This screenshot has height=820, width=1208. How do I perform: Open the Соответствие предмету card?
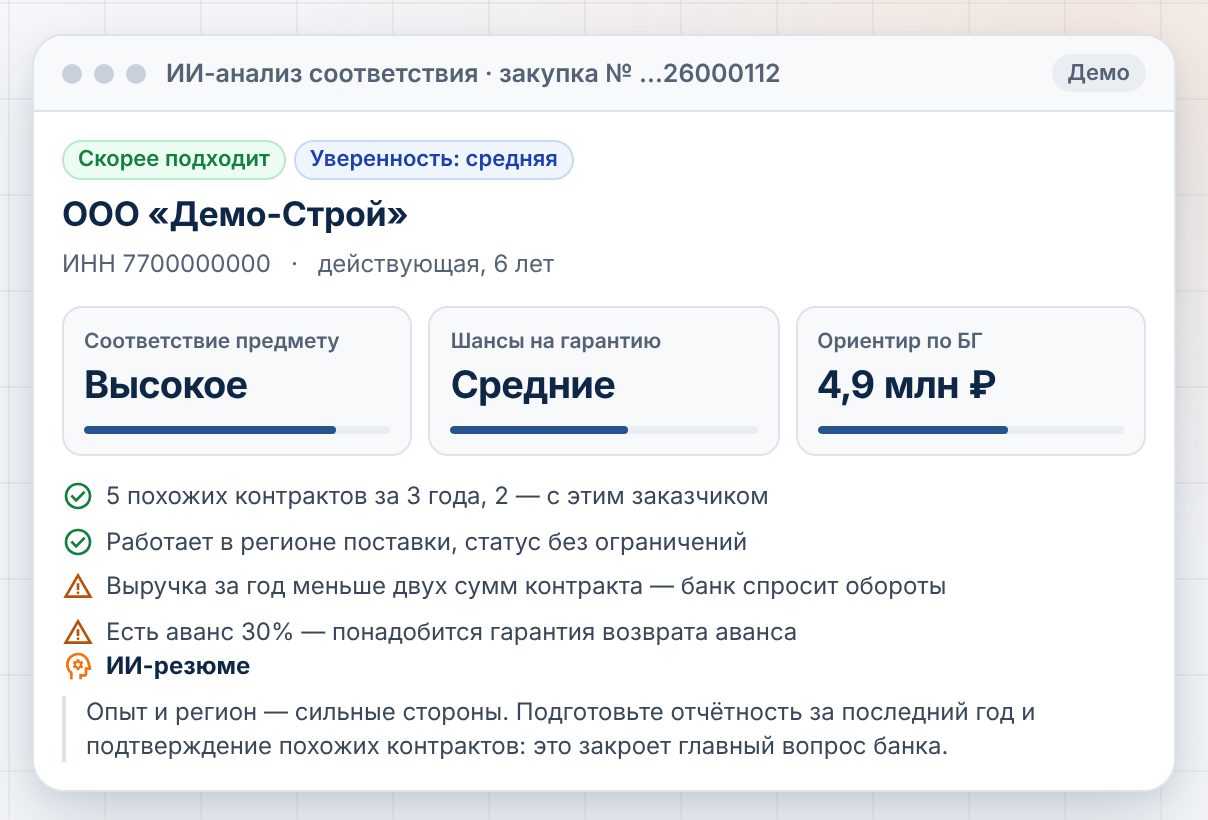point(237,381)
